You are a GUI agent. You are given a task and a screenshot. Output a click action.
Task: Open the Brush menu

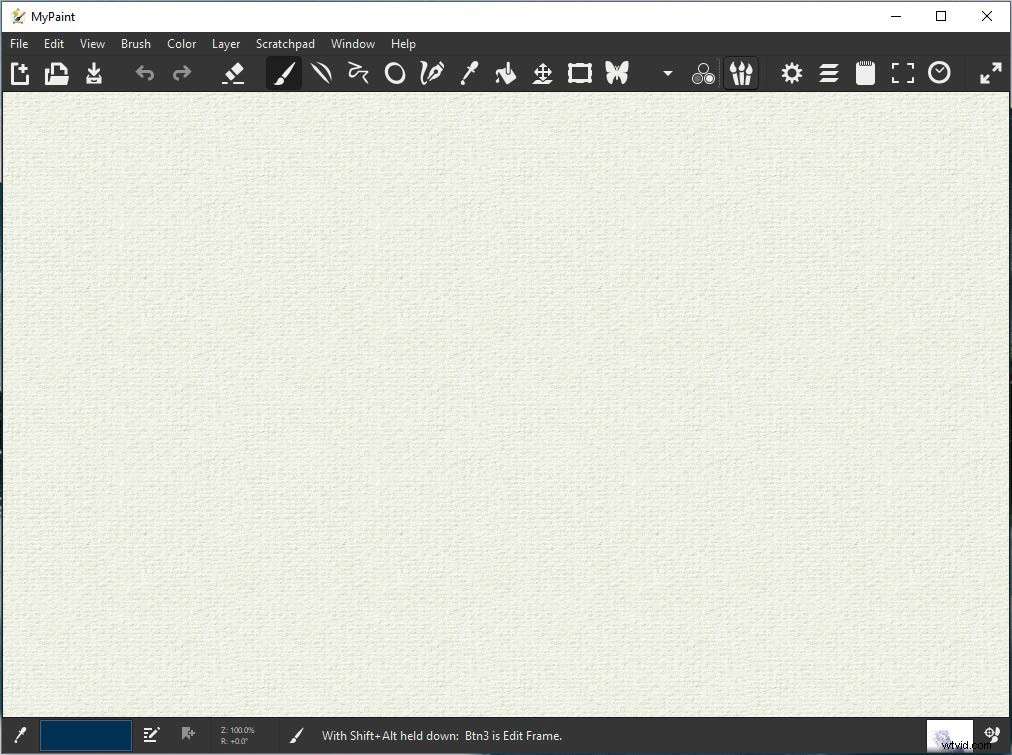pyautogui.click(x=135, y=43)
